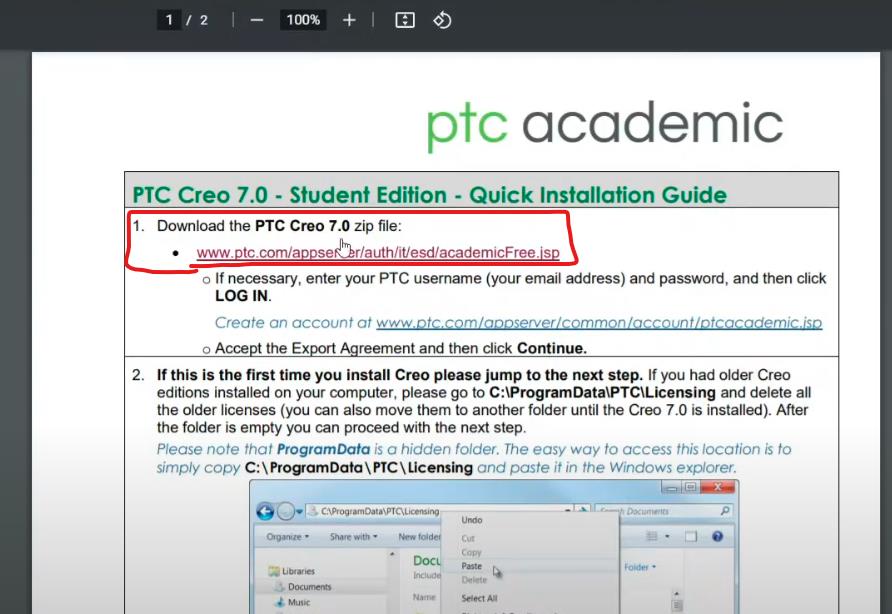Choose Delete in the context menu

[x=474, y=580]
